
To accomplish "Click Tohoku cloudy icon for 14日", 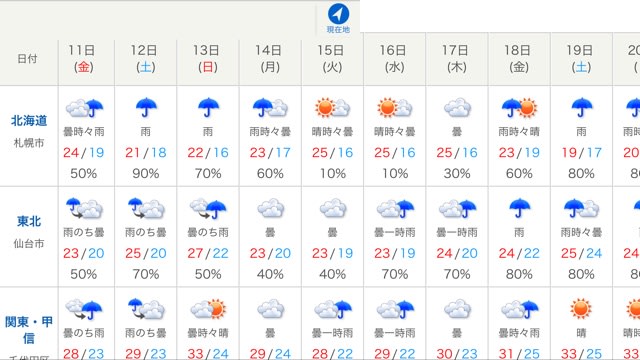I will 270,208.
